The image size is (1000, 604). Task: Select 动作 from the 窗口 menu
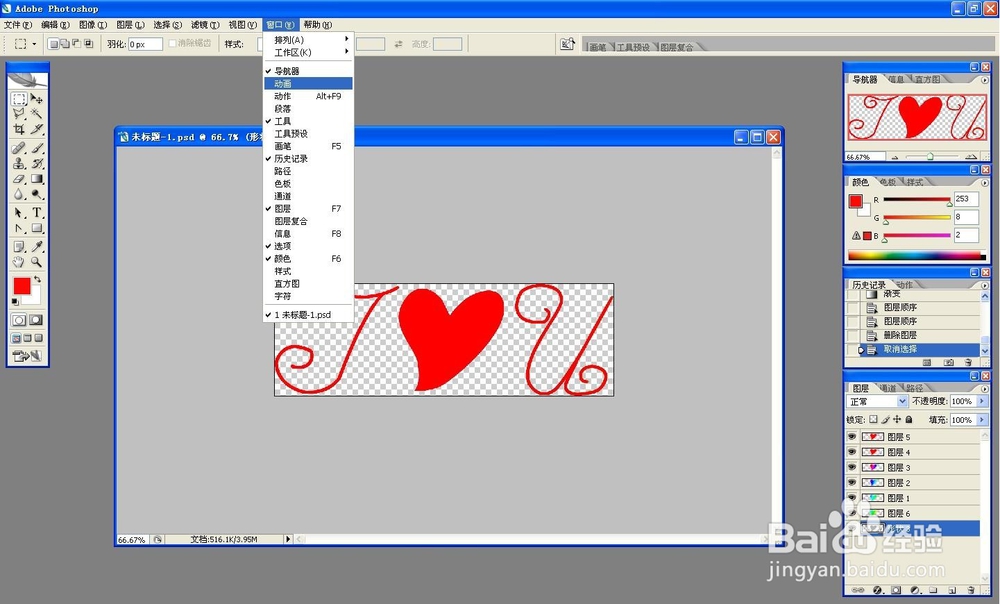283,96
